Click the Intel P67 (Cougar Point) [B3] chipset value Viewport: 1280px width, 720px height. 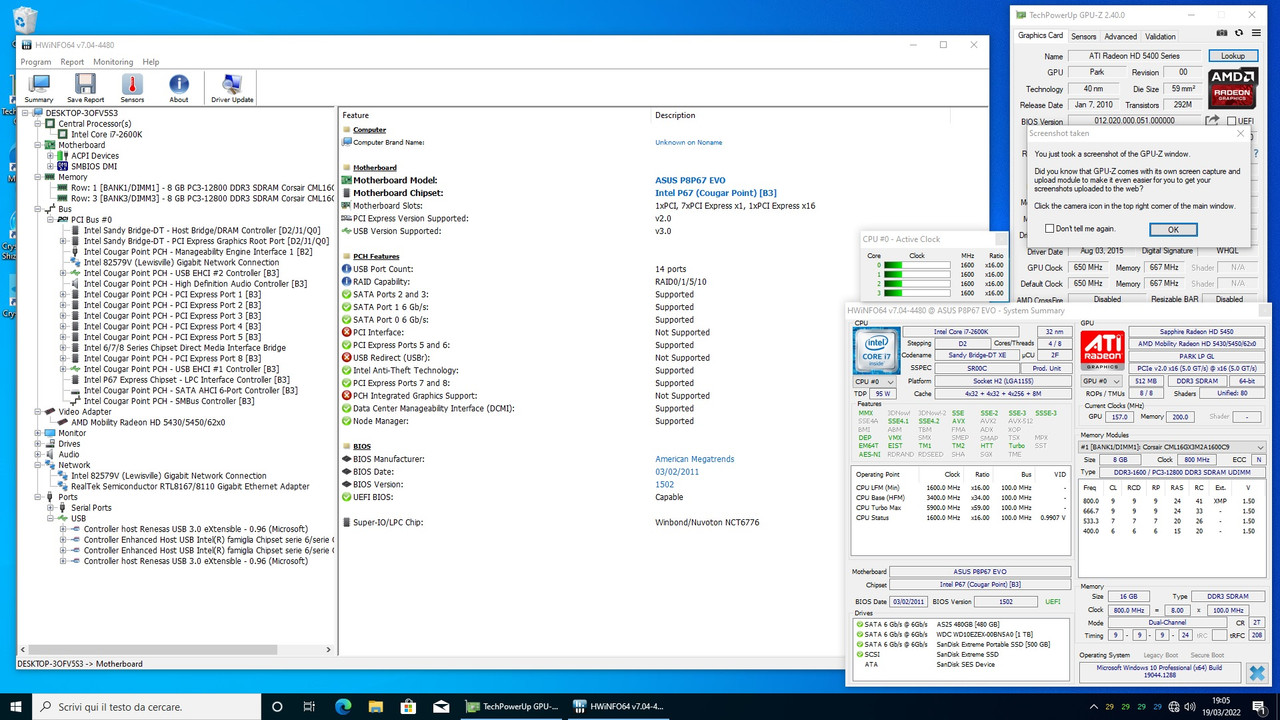716,193
